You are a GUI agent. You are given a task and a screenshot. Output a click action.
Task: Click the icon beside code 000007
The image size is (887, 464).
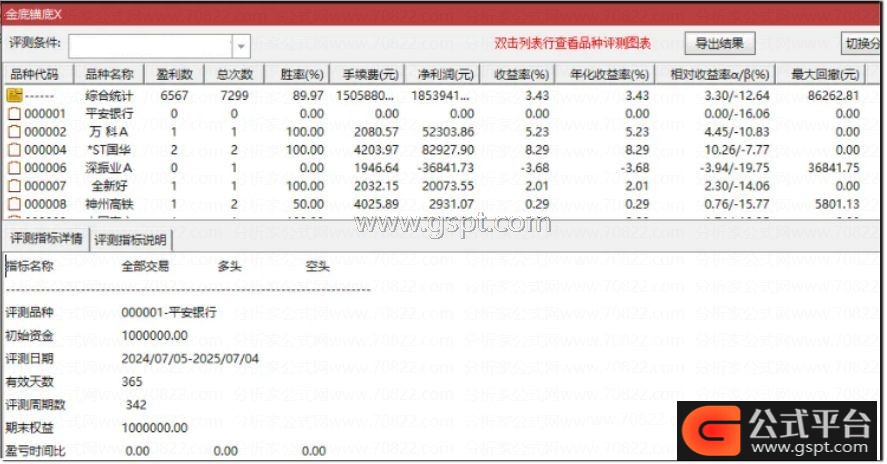(15, 186)
